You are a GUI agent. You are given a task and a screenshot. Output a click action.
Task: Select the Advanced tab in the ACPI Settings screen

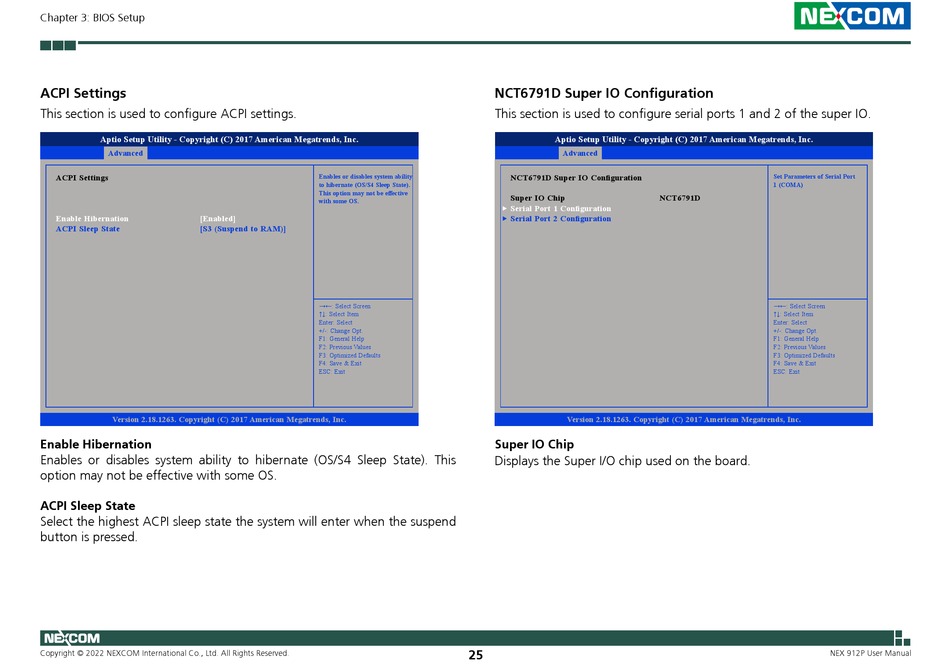[126, 153]
